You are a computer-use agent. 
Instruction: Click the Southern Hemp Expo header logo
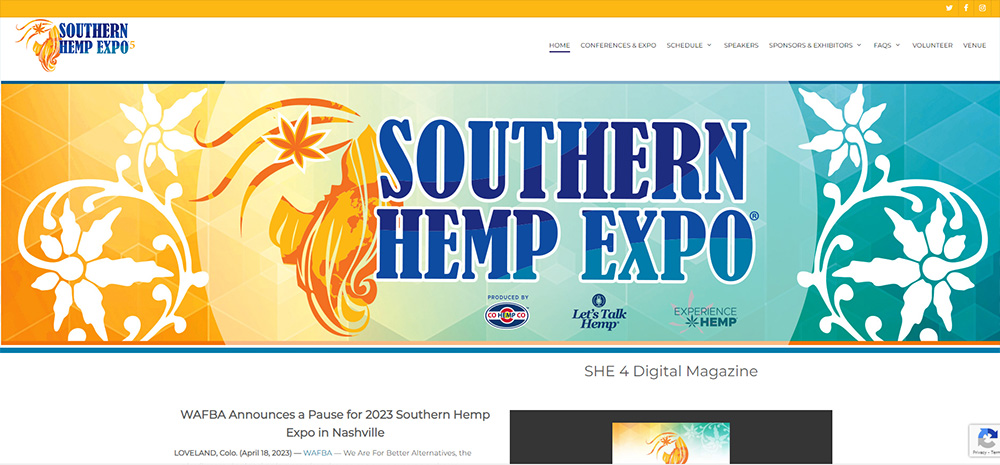click(75, 45)
